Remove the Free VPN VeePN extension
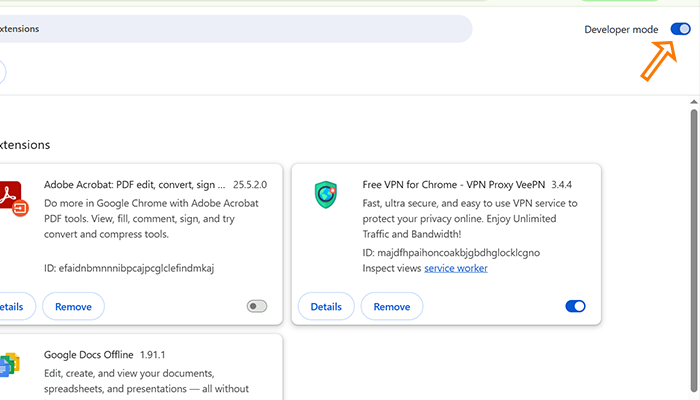 point(392,307)
